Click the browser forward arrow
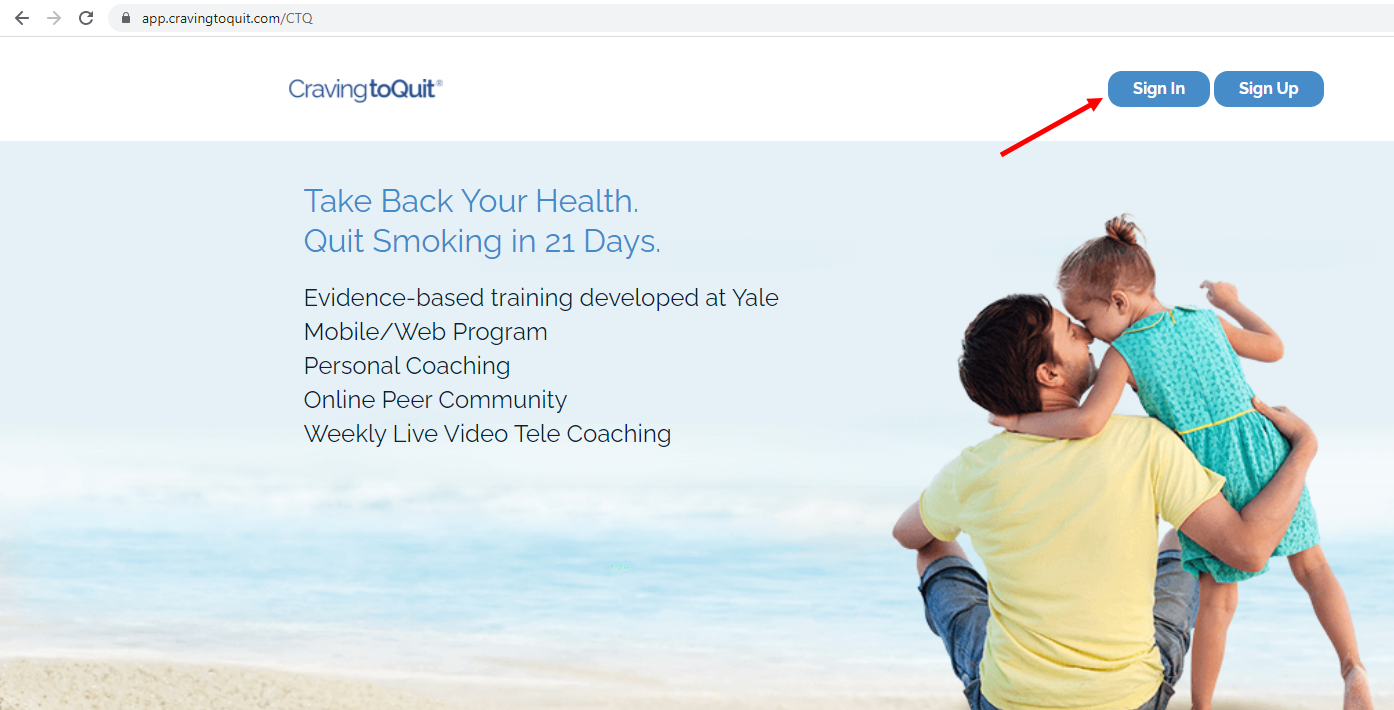 point(54,18)
